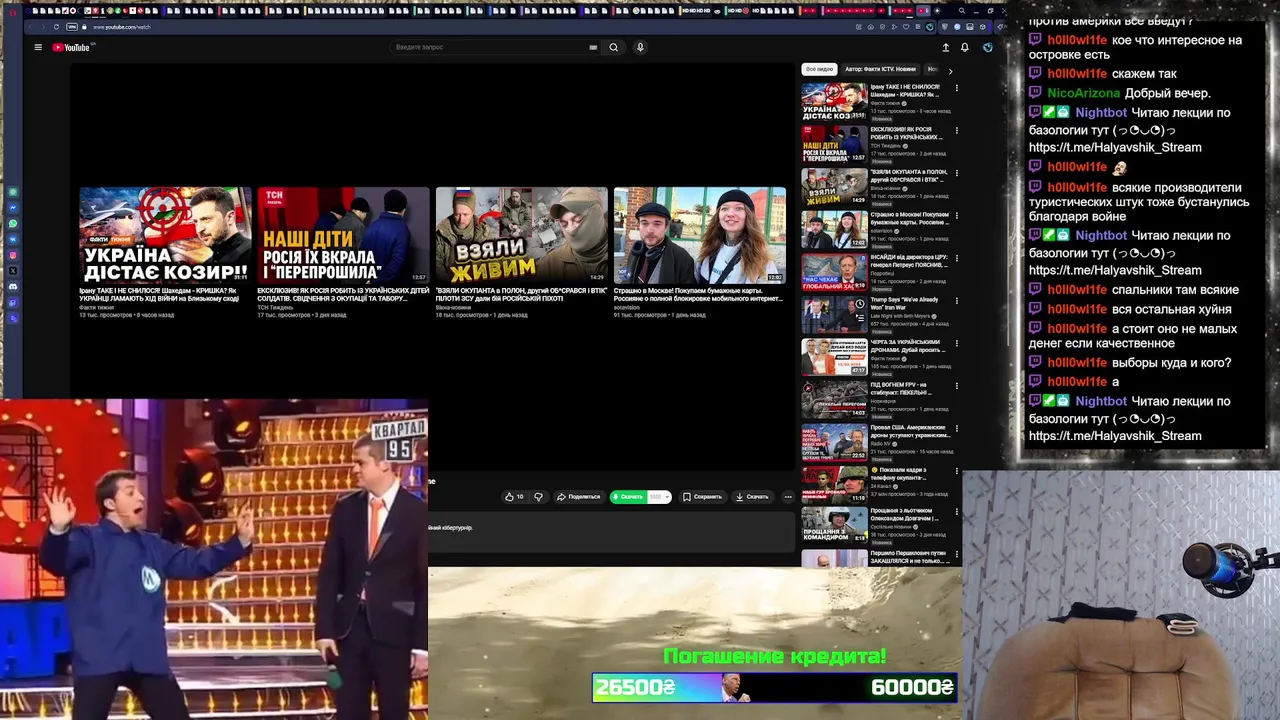Click the 'Погашение кредита!' donation progress bar
Viewport: 1280px width, 720px height.
point(775,688)
